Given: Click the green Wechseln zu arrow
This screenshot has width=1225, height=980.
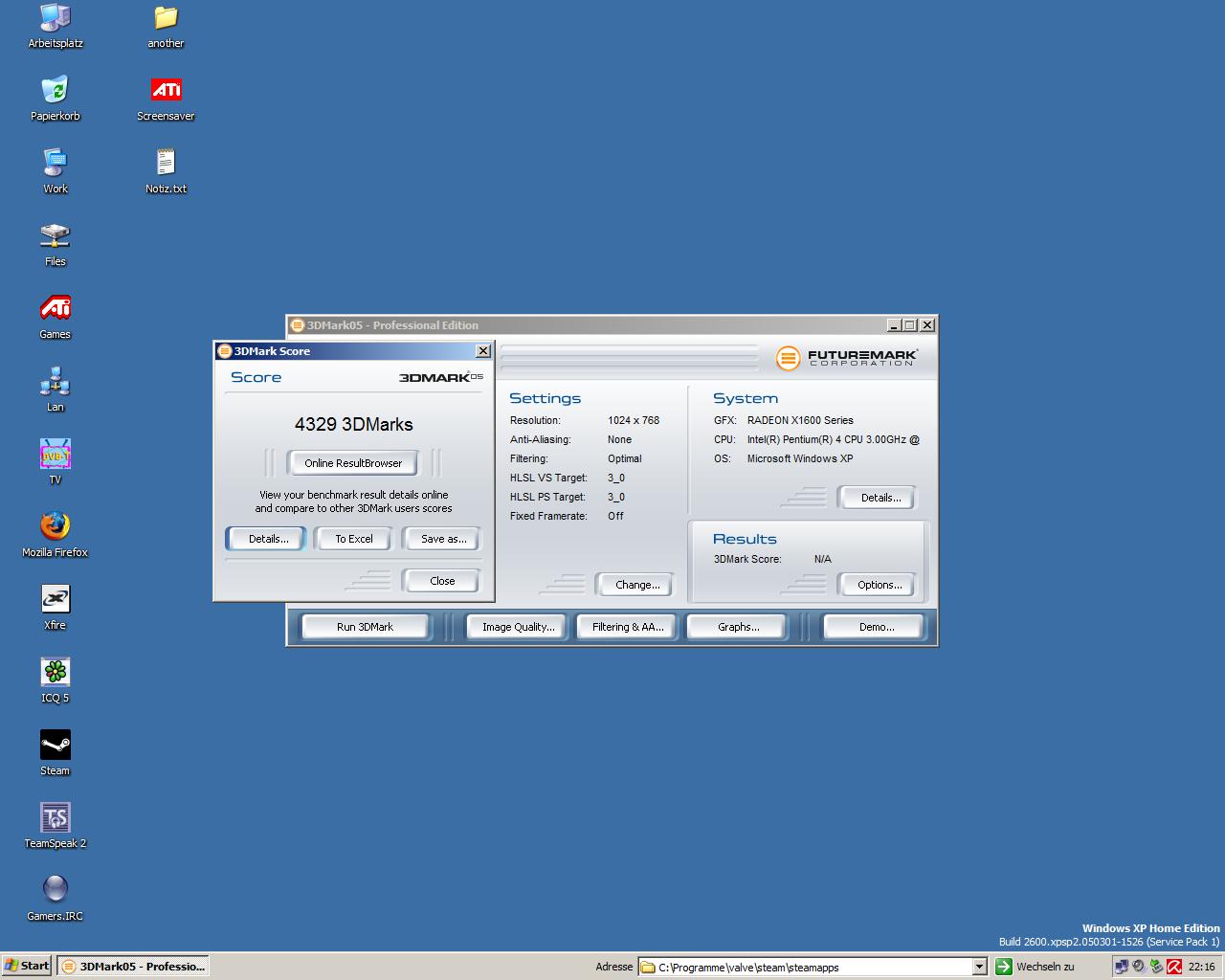Looking at the screenshot, I should [1003, 967].
